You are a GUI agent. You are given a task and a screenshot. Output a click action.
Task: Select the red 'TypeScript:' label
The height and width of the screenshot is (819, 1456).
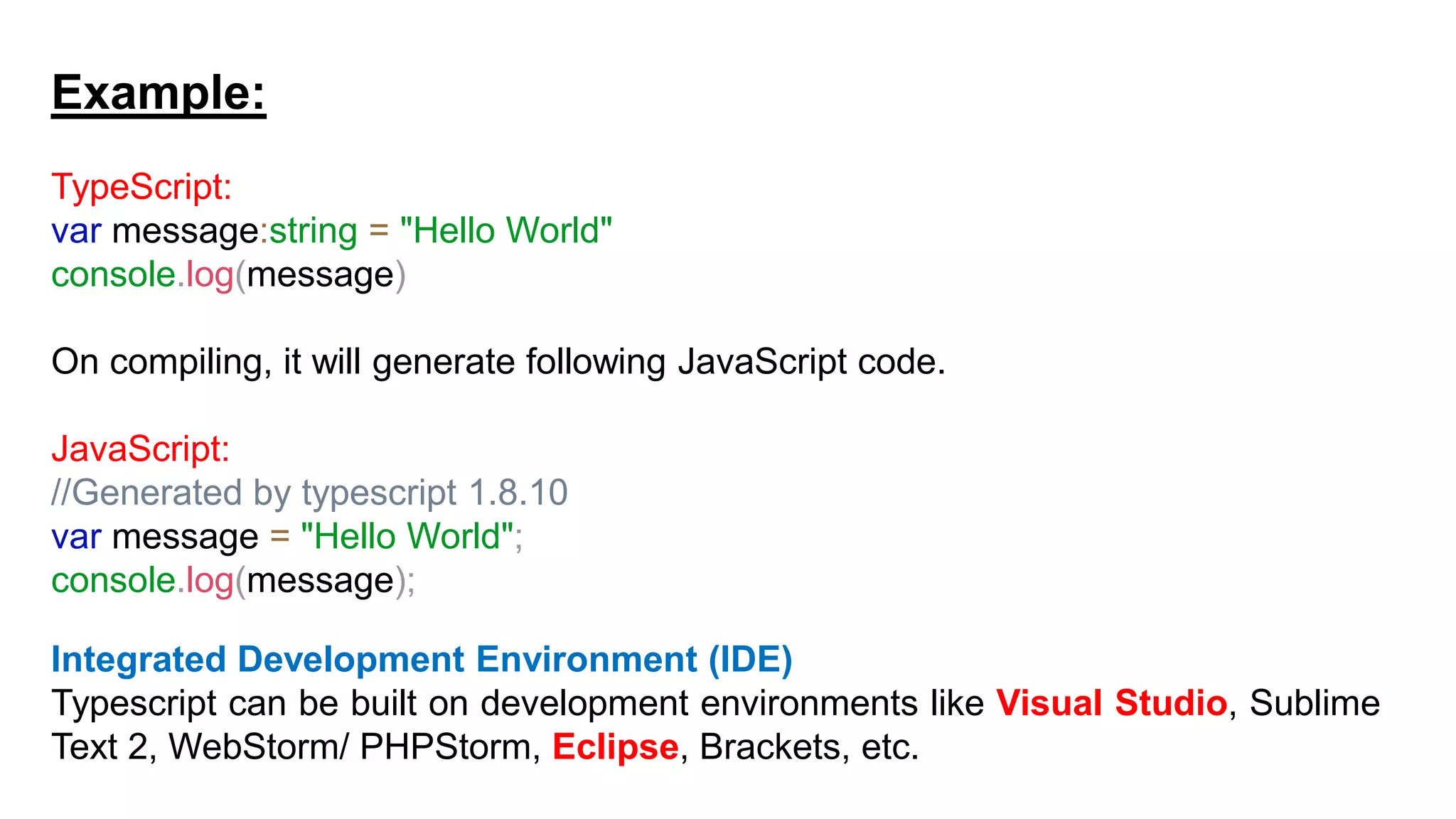point(141,187)
